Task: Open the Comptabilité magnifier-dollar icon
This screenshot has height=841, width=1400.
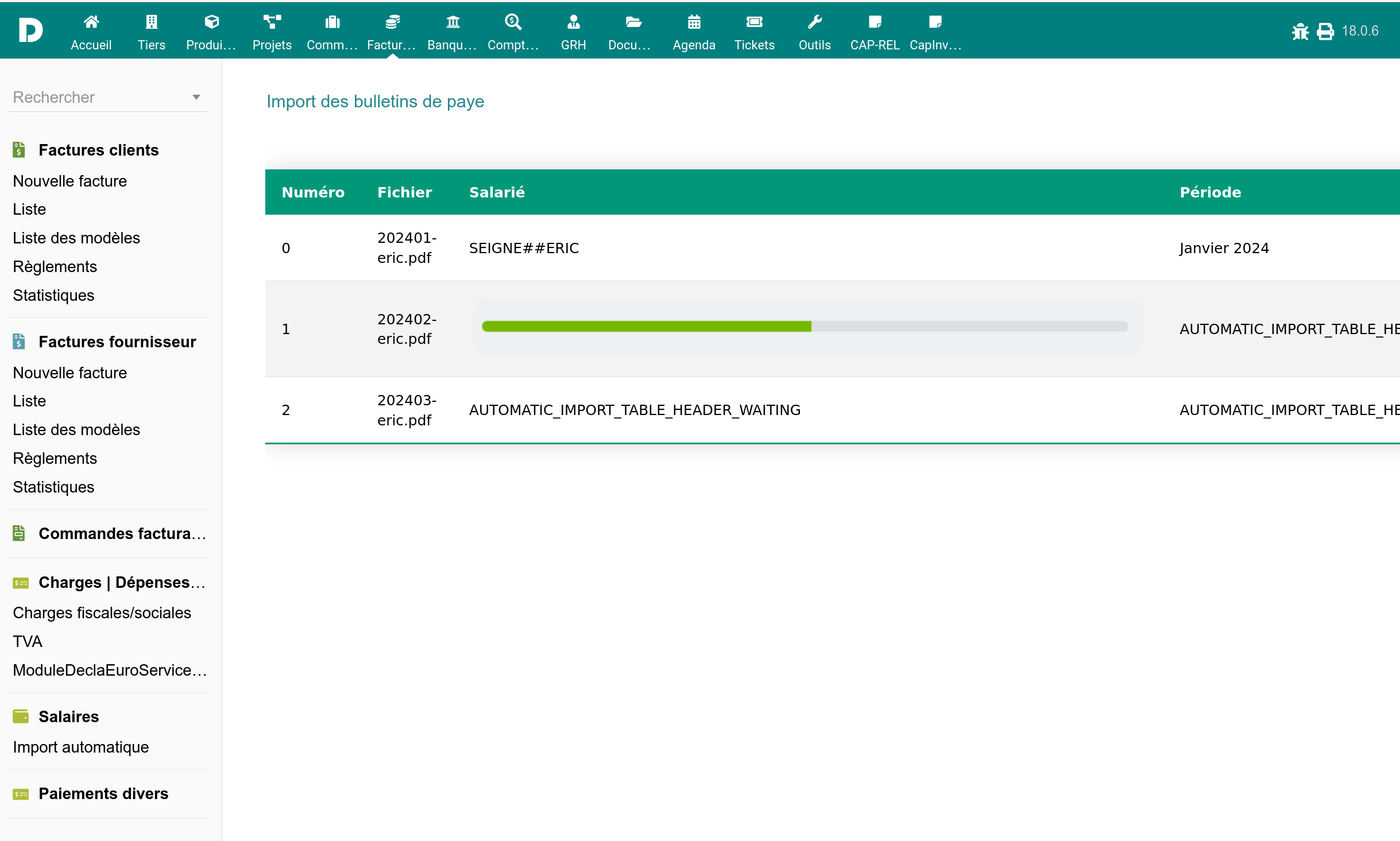Action: tap(513, 22)
